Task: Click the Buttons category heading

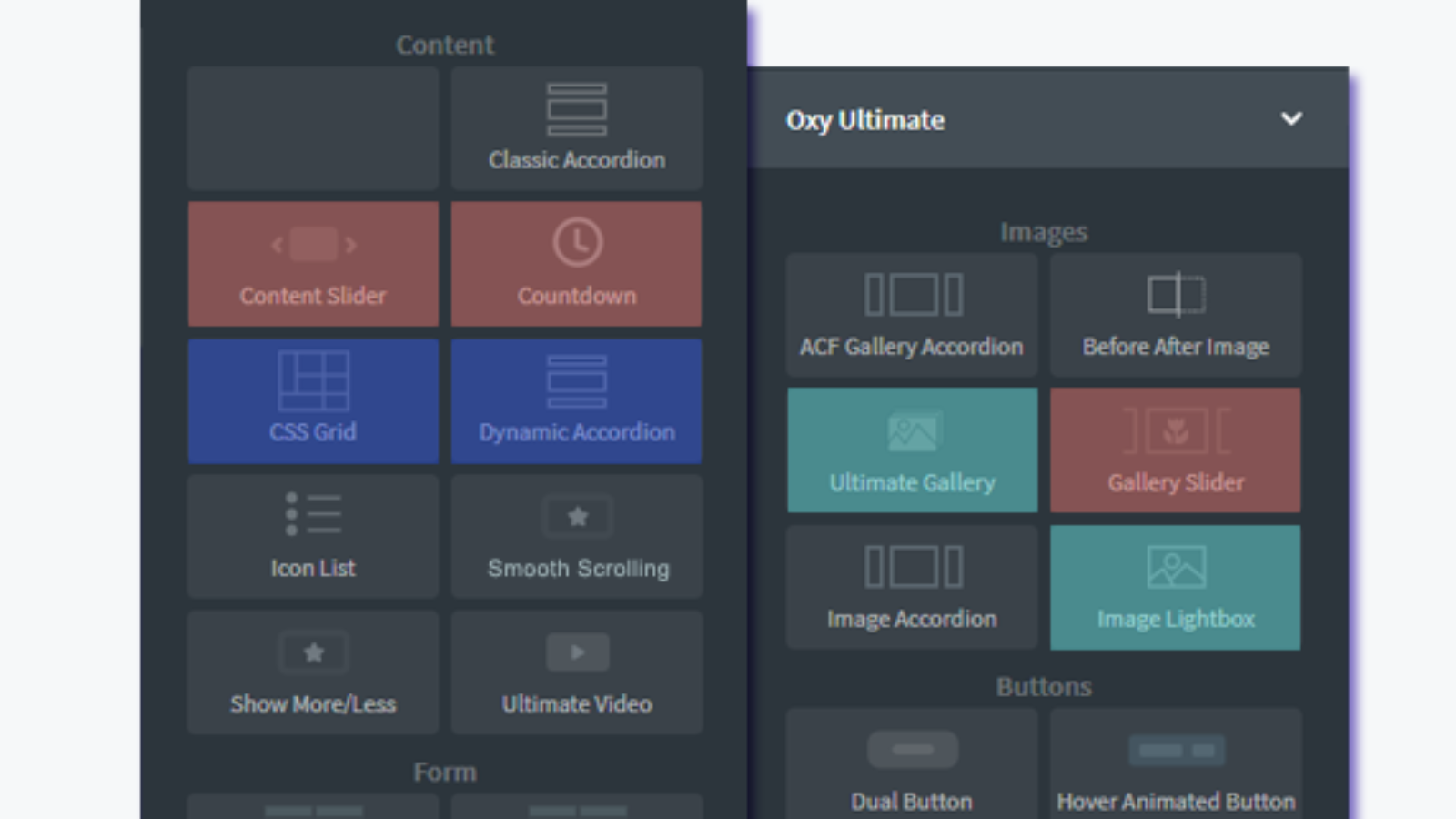Action: coord(1044,686)
